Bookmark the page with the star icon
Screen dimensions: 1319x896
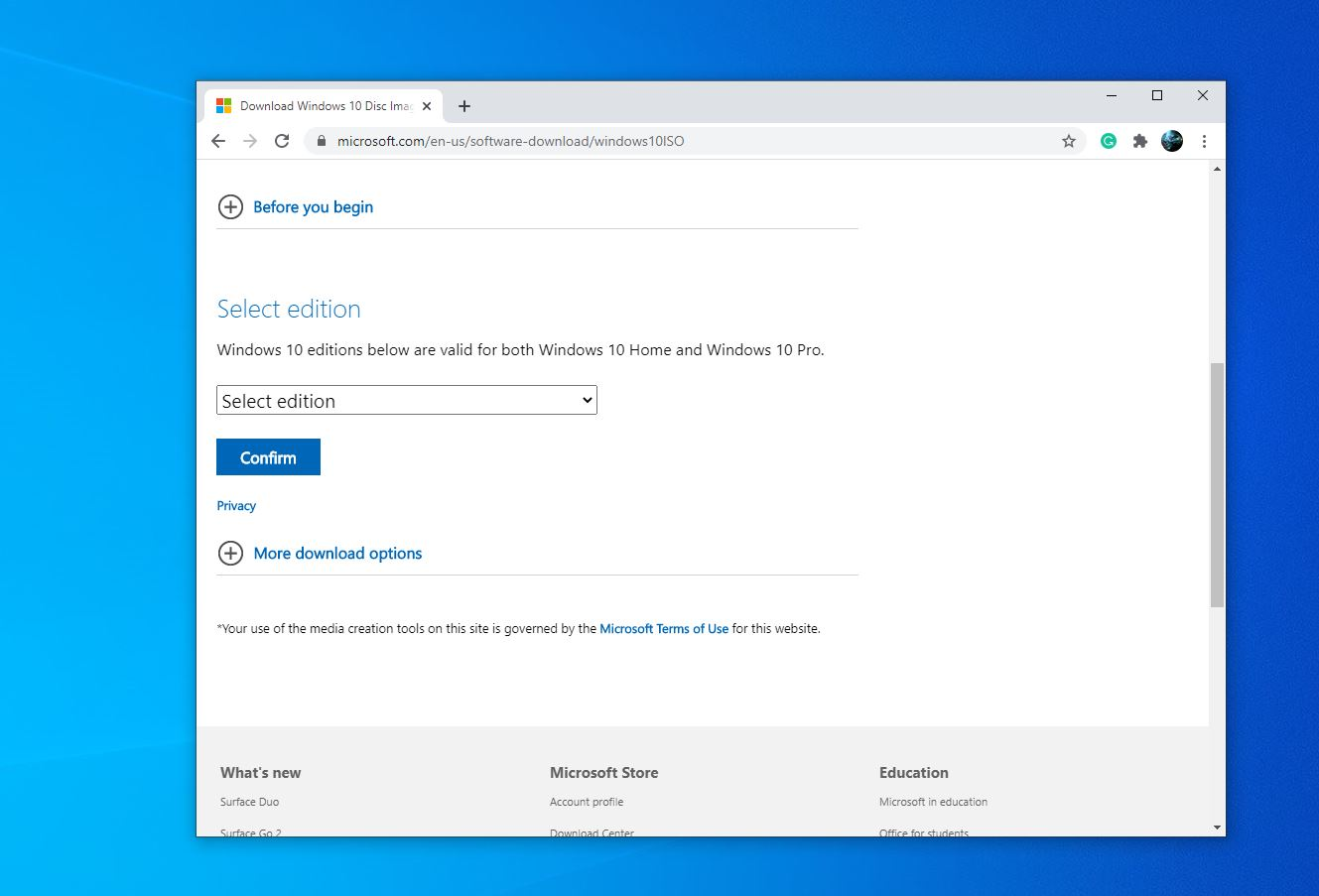click(x=1069, y=141)
